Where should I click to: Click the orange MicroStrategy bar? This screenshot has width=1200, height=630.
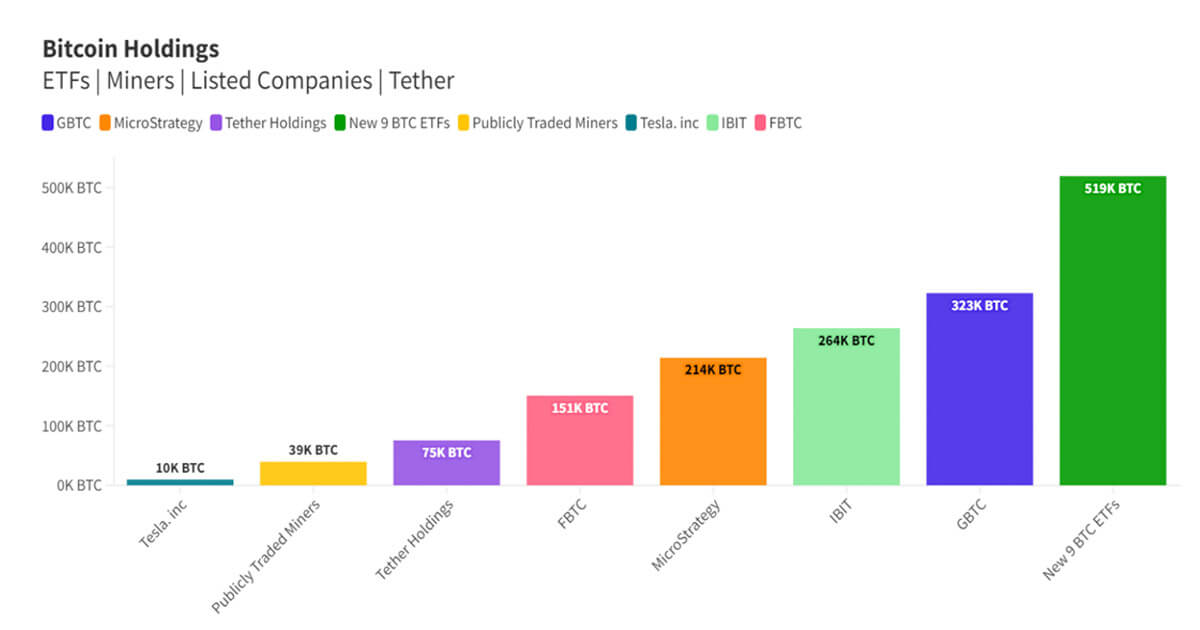(713, 424)
